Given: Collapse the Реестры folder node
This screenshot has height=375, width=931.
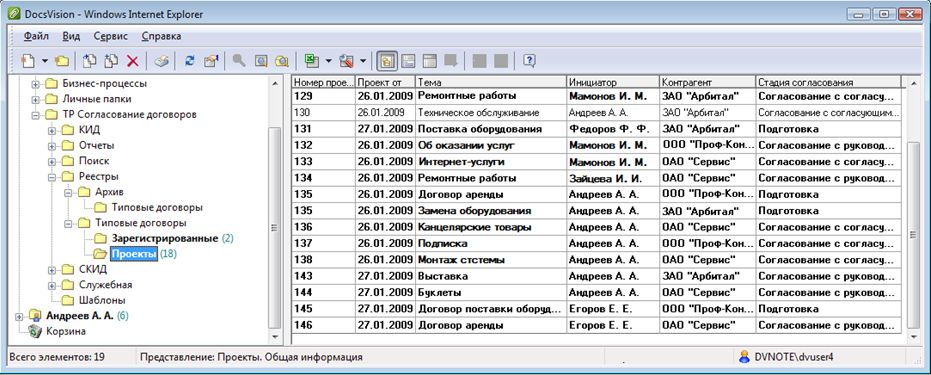Looking at the screenshot, I should [x=52, y=177].
